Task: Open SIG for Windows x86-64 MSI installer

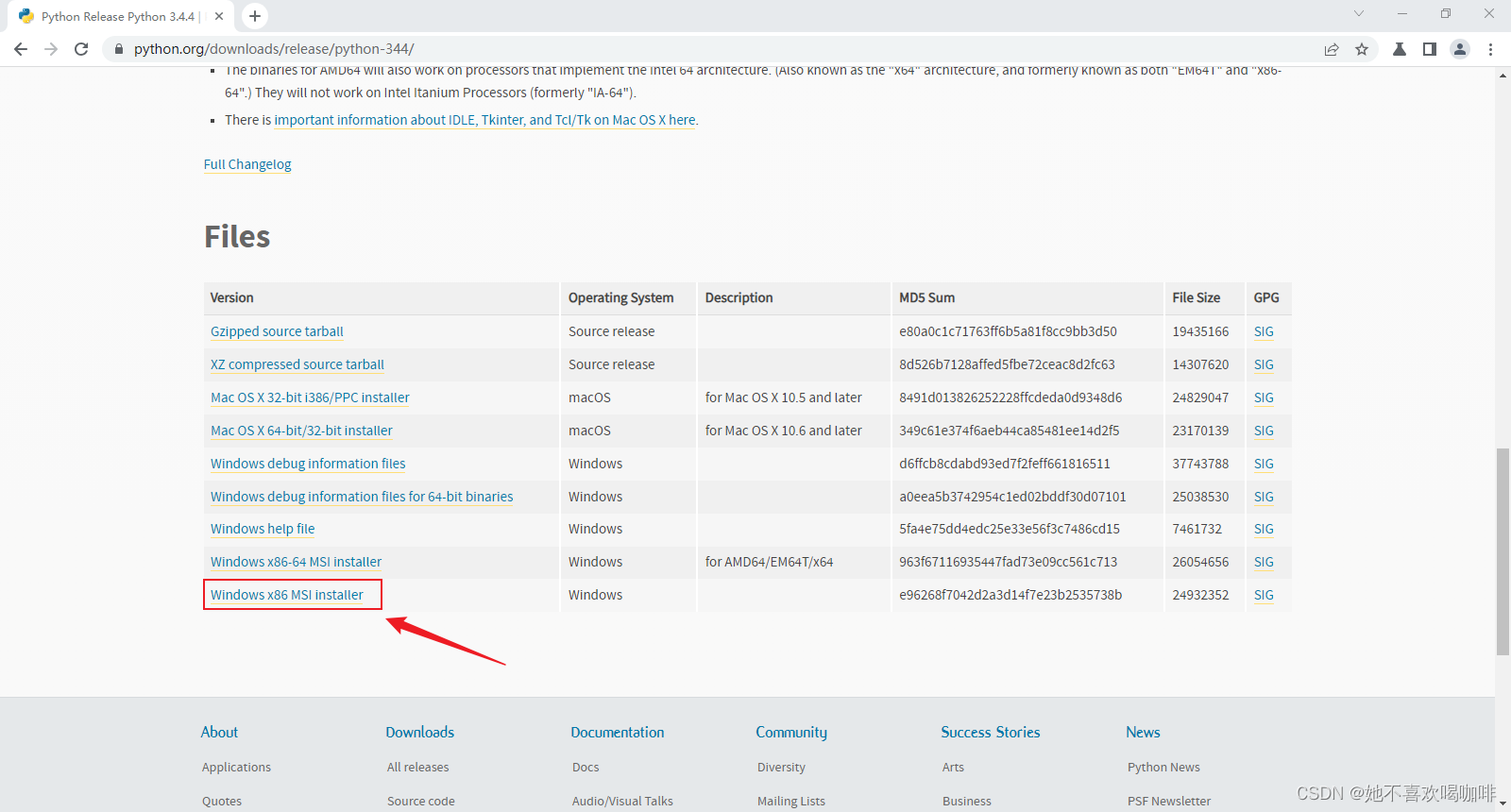Action: click(x=1264, y=562)
